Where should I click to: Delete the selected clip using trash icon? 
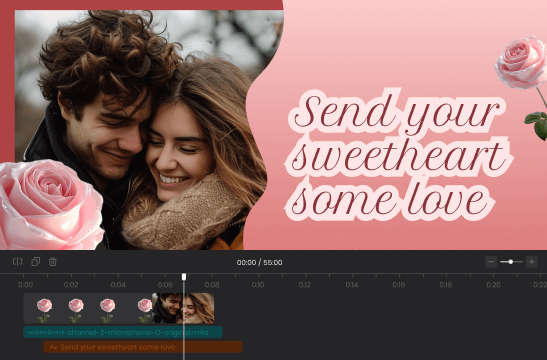pyautogui.click(x=53, y=262)
